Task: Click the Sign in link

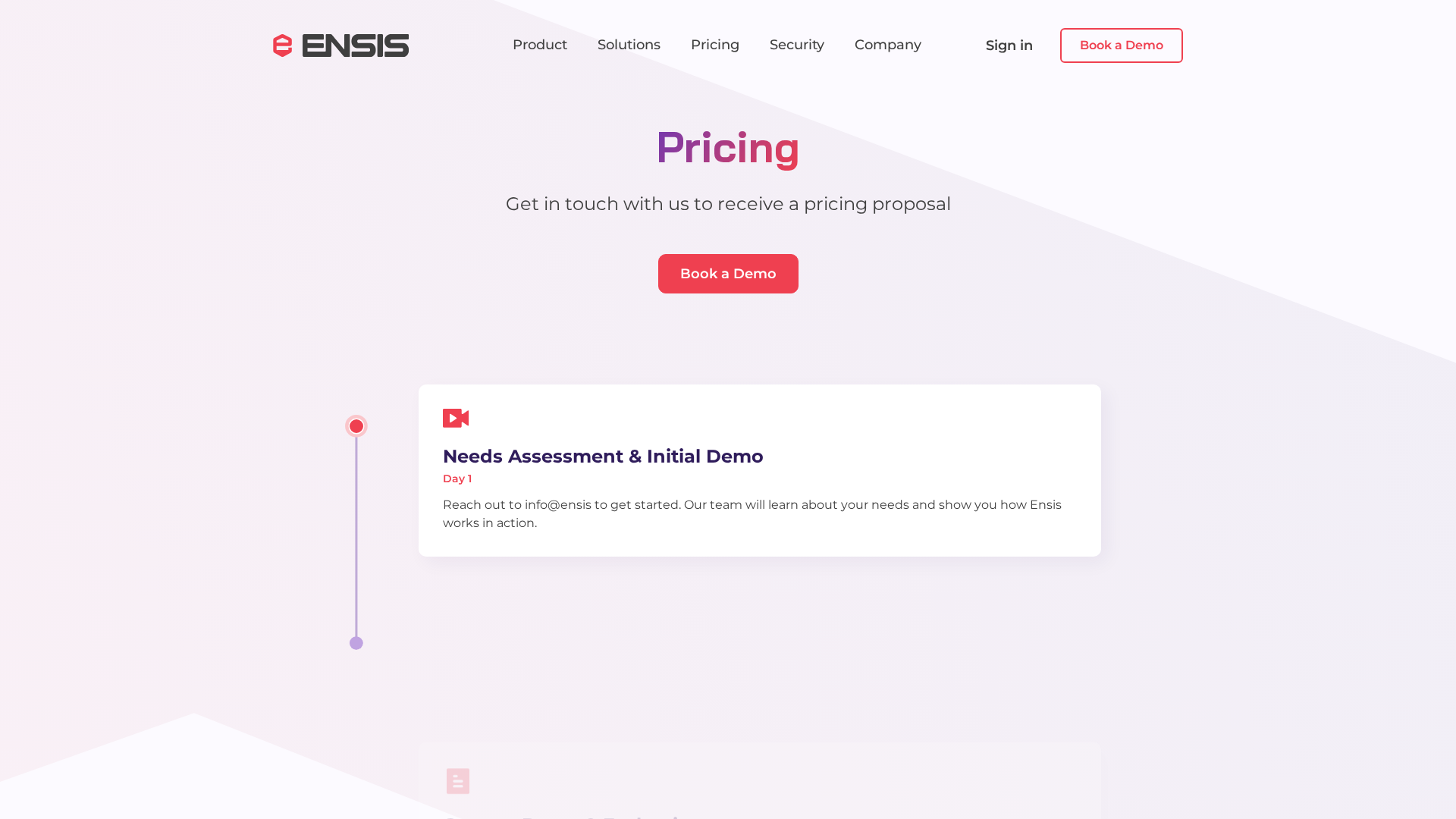Action: (1009, 45)
